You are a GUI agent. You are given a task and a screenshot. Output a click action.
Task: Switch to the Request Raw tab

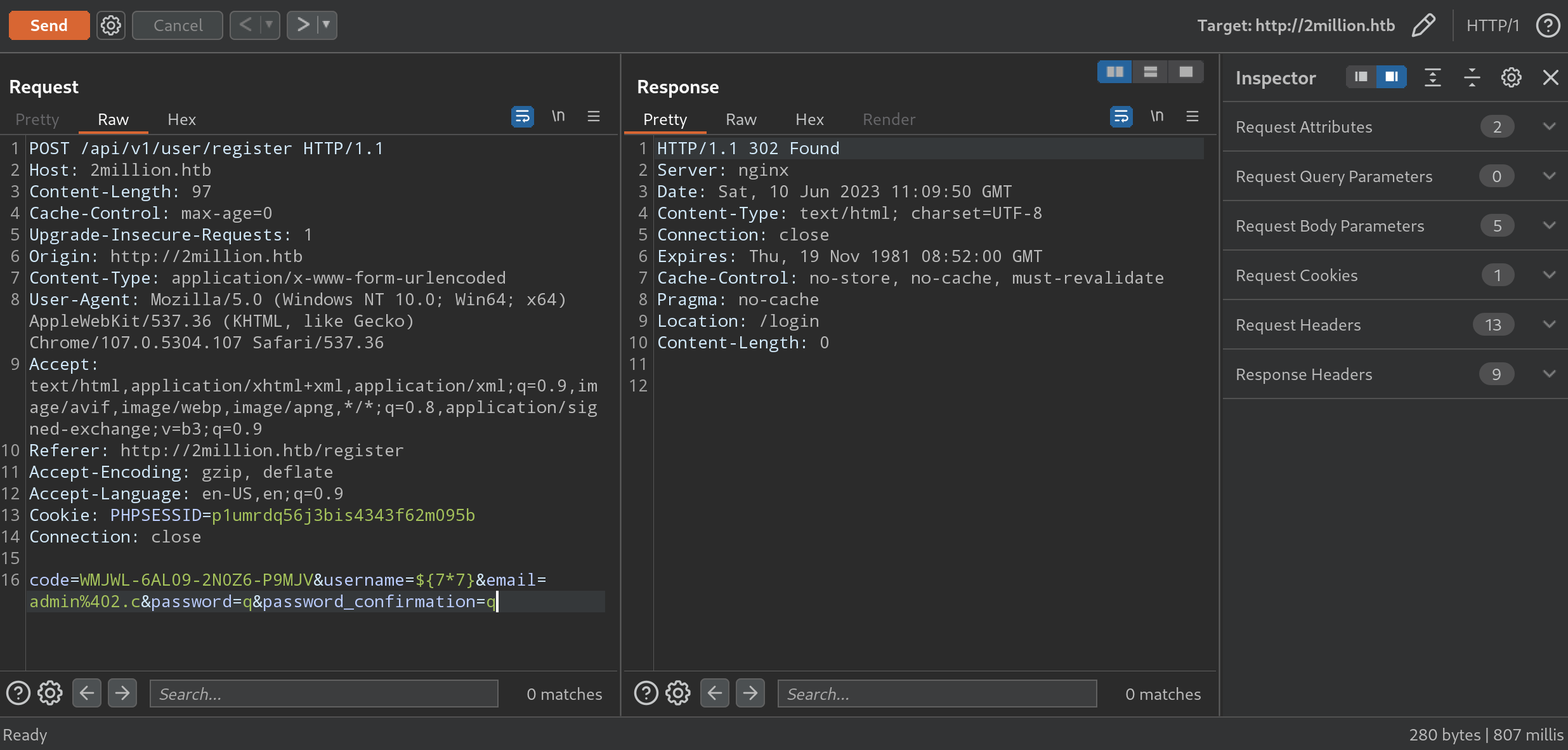coord(114,119)
